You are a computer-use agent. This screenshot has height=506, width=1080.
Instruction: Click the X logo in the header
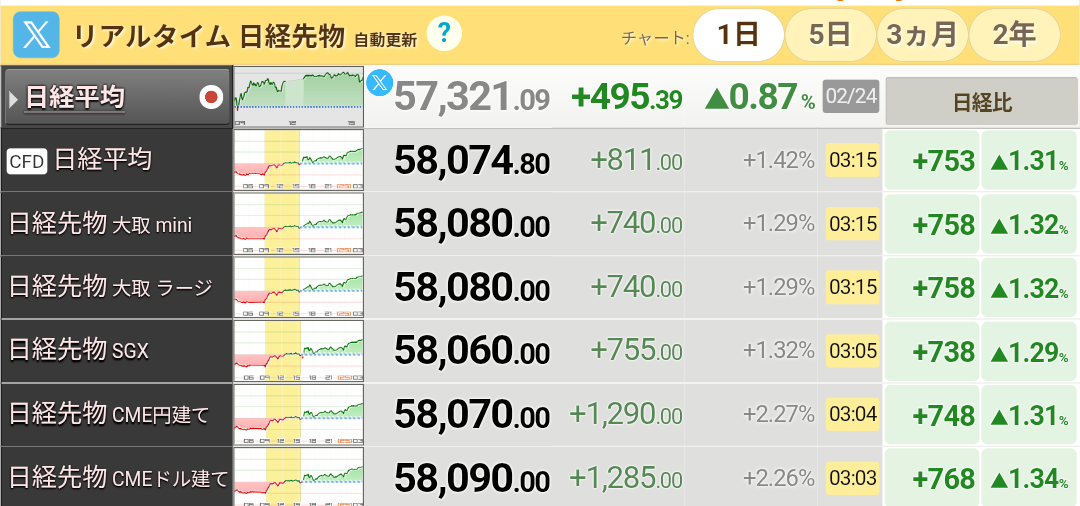coord(39,36)
